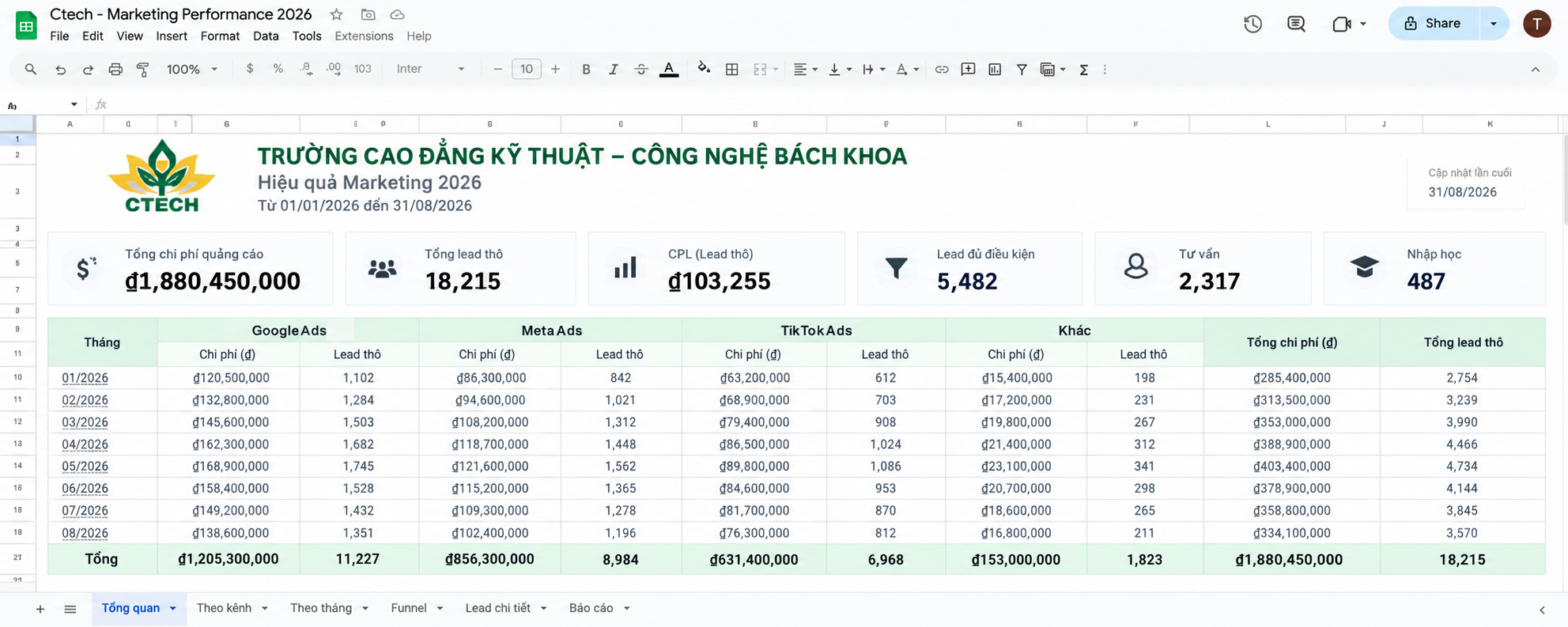The height and width of the screenshot is (627, 1568).
Task: Toggle italic formatting
Action: [613, 70]
